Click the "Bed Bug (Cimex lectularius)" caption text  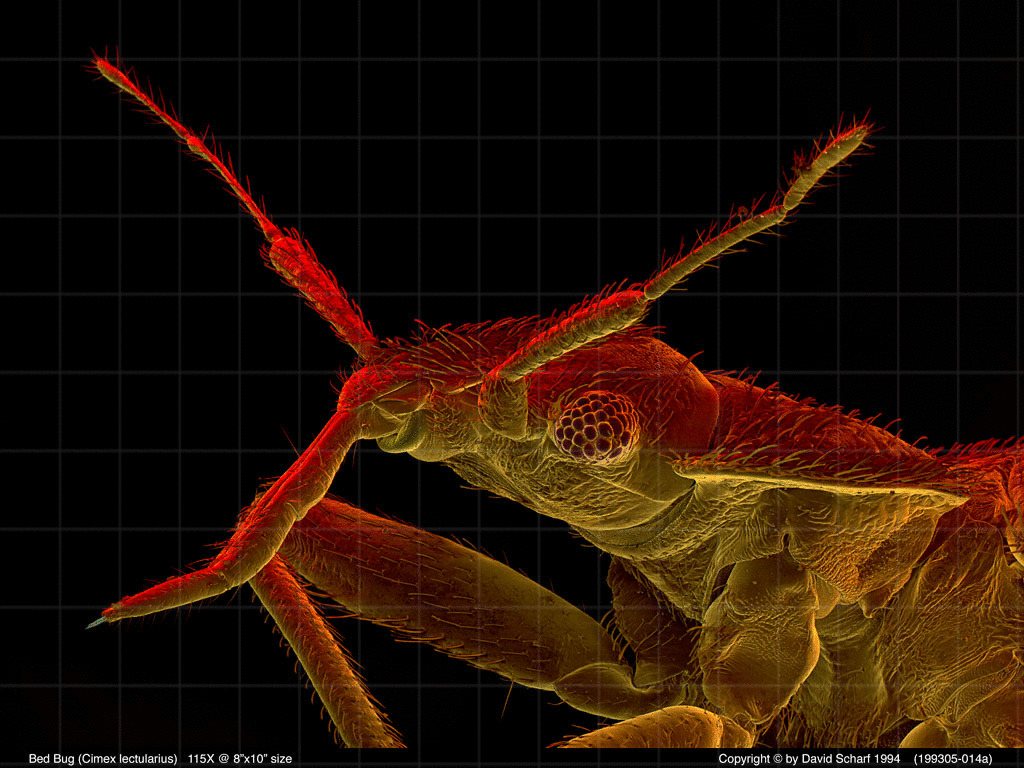click(x=103, y=759)
